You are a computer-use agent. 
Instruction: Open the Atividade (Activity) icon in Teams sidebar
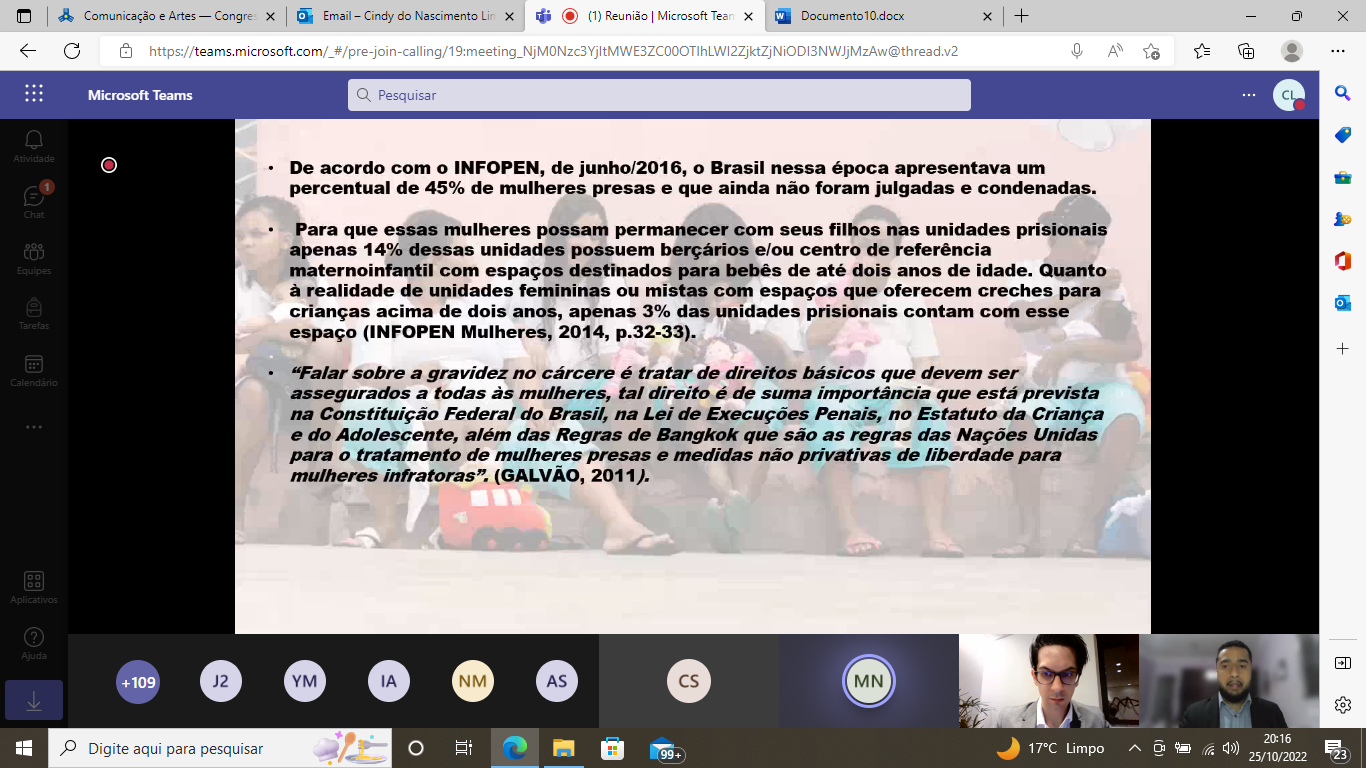[x=34, y=146]
